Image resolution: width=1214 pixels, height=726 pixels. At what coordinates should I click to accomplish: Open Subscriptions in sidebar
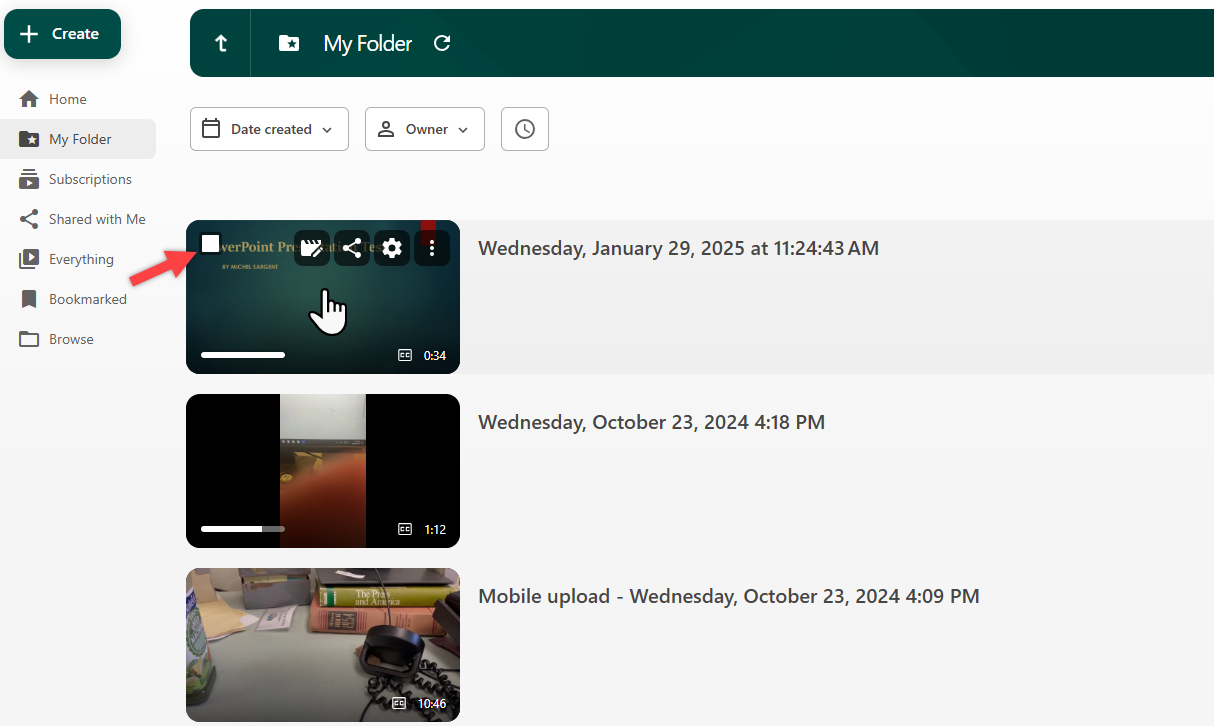(x=90, y=179)
